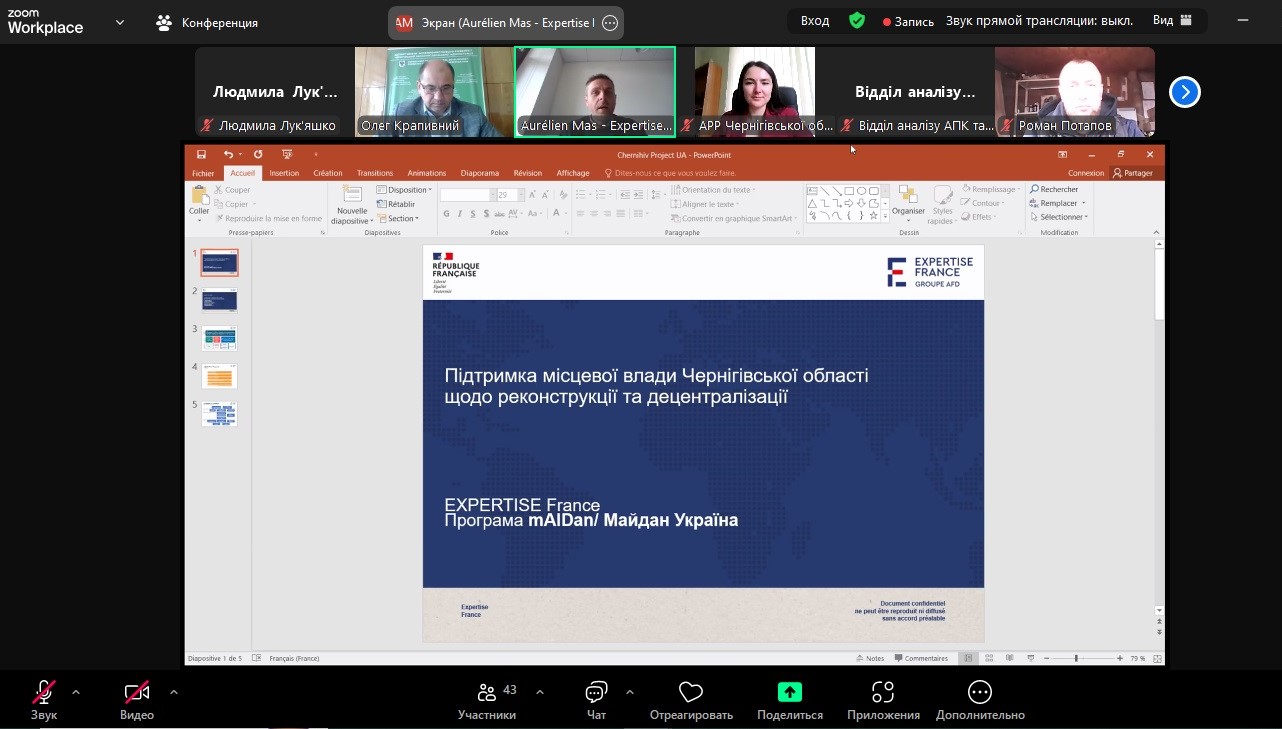This screenshot has height=729, width=1282.
Task: Open screen share options ellipsis button
Action: pos(610,23)
